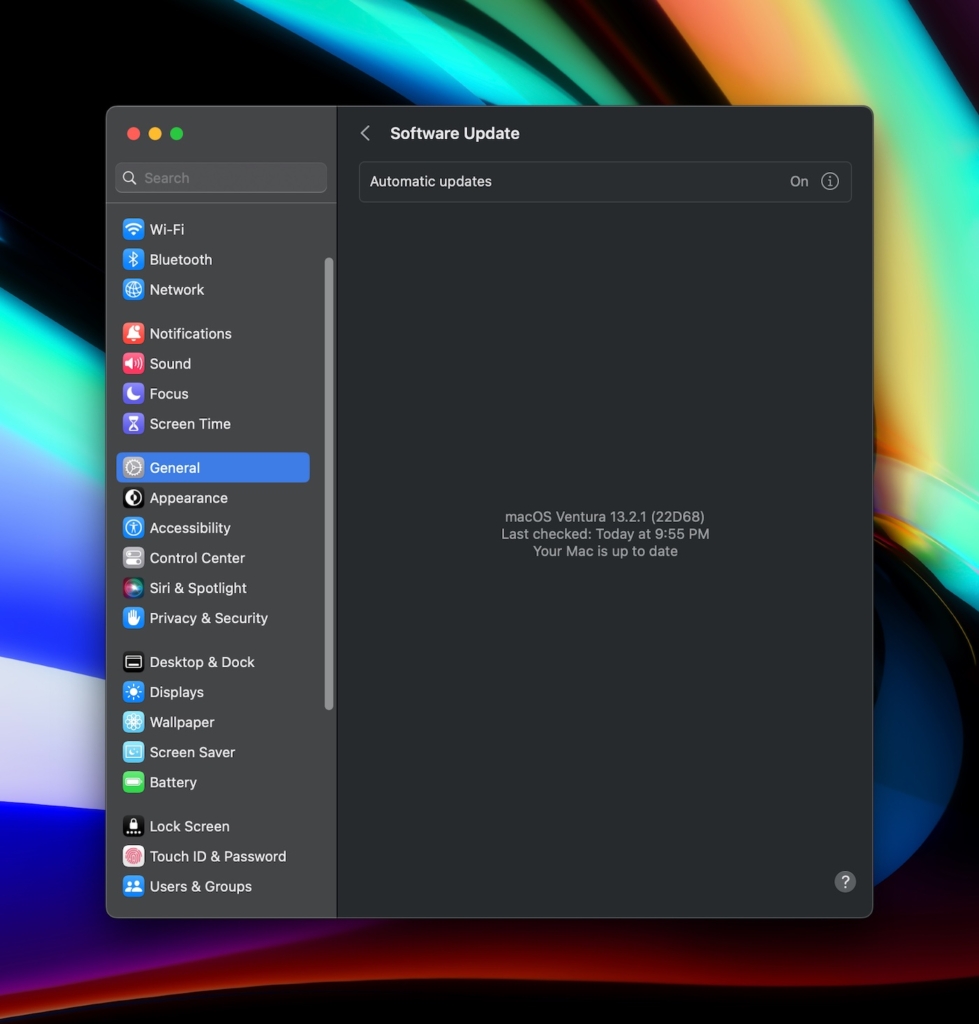Click the Automatic updates row label
This screenshot has width=979, height=1024.
[430, 182]
